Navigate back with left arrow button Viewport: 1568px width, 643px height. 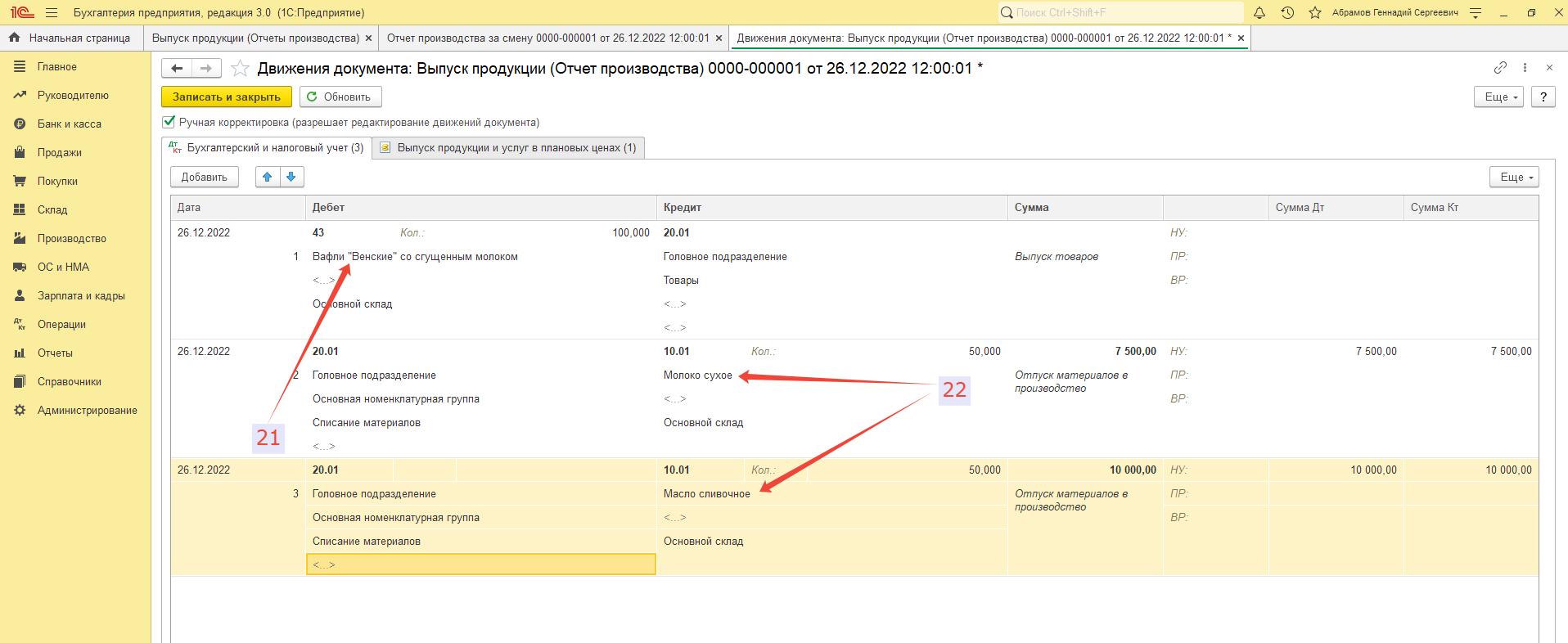(x=177, y=68)
